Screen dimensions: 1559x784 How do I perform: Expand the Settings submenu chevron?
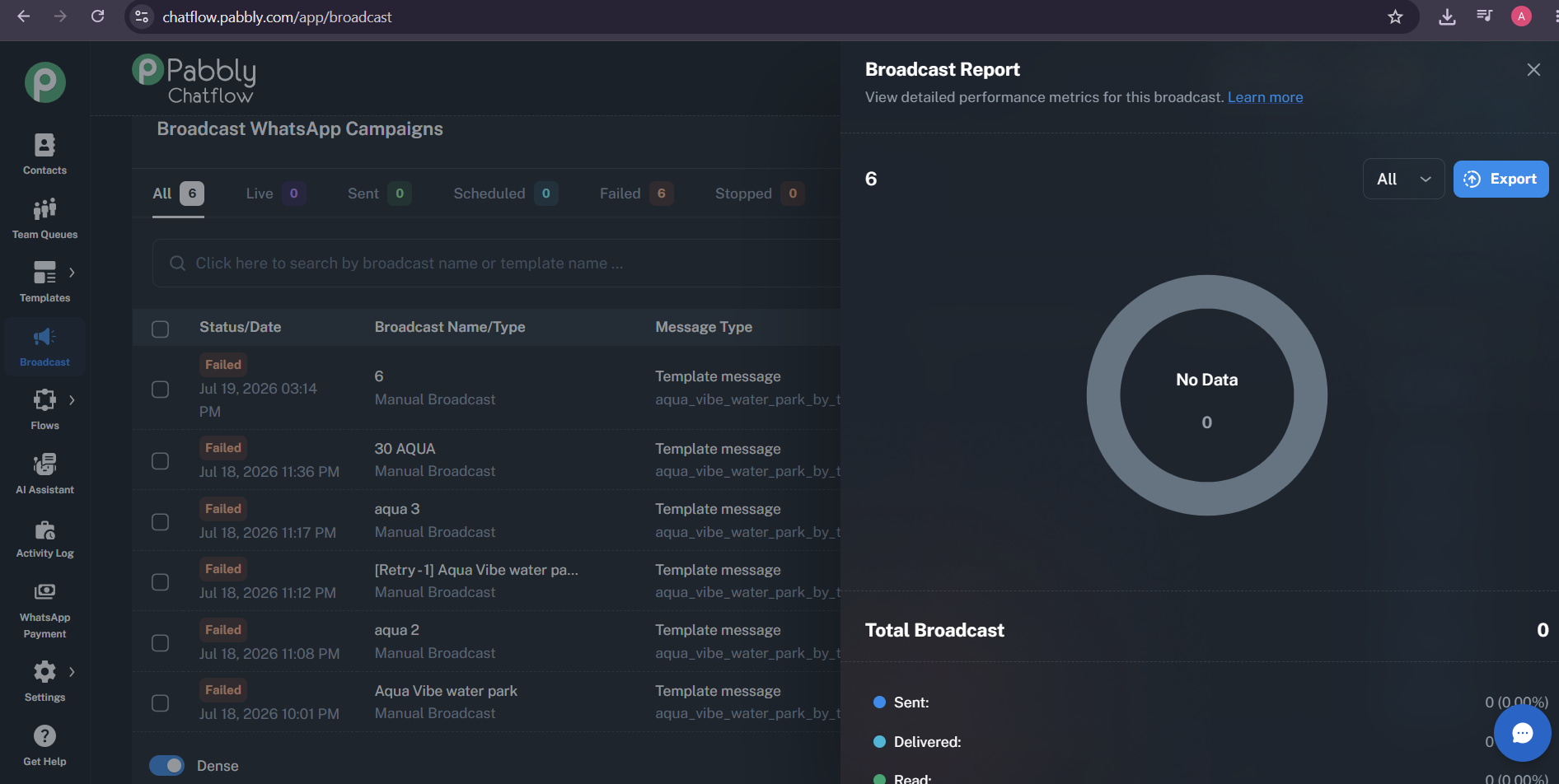click(73, 672)
